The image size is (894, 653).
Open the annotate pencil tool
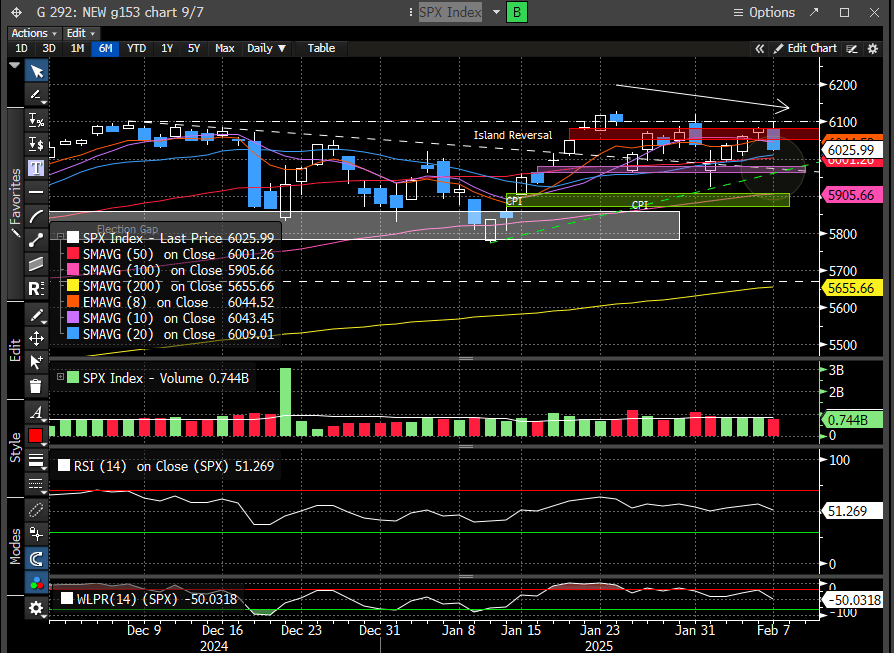36,95
